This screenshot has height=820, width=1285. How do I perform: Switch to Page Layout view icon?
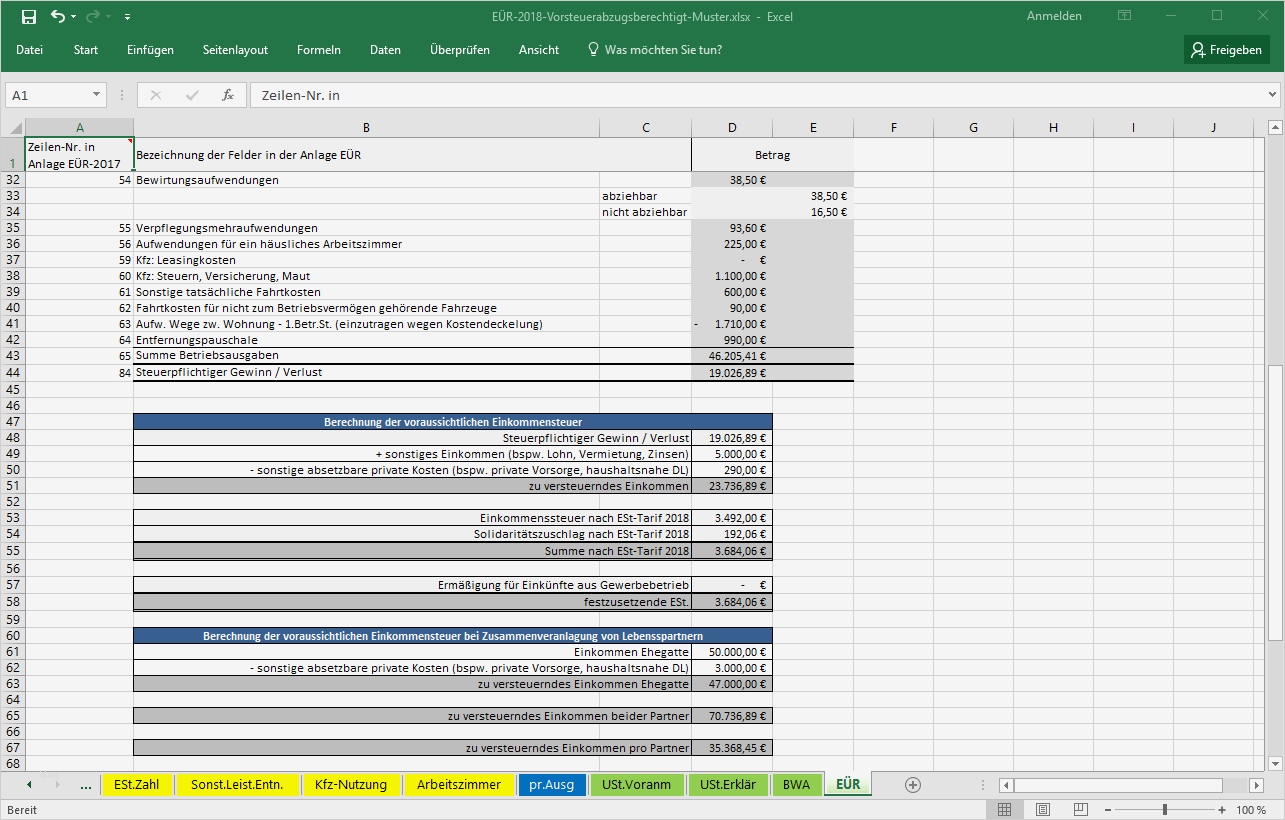click(1043, 809)
